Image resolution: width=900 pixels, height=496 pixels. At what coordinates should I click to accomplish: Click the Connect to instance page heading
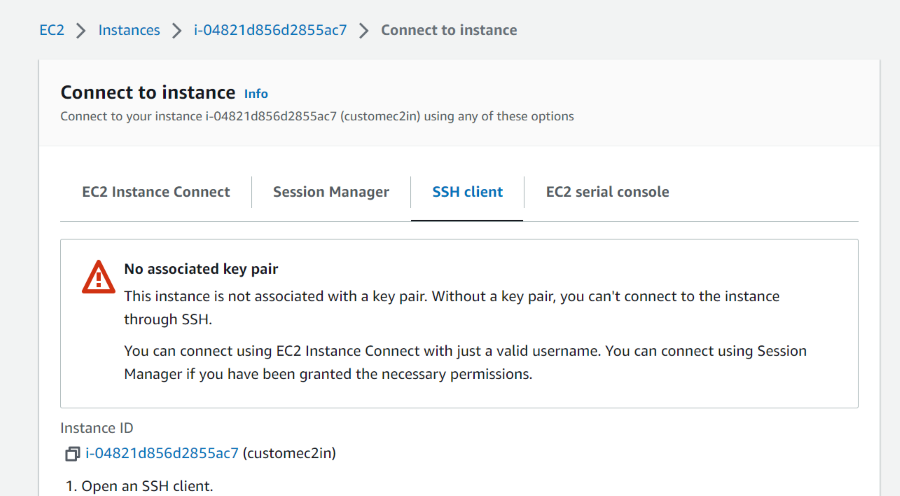coord(148,92)
